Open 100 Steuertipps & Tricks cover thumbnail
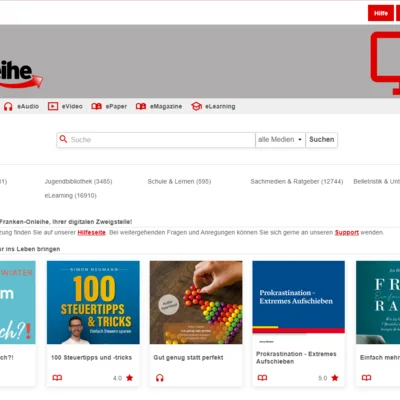400x400 pixels. tap(93, 302)
